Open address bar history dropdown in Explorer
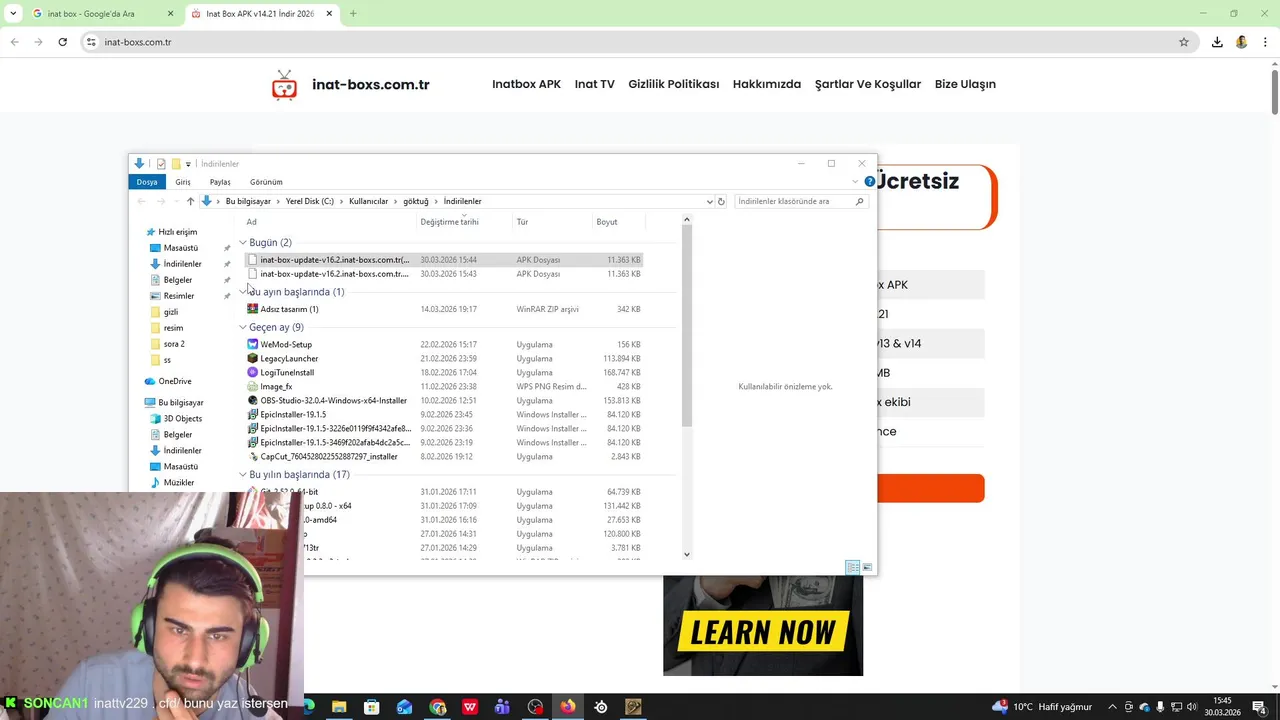 709,201
